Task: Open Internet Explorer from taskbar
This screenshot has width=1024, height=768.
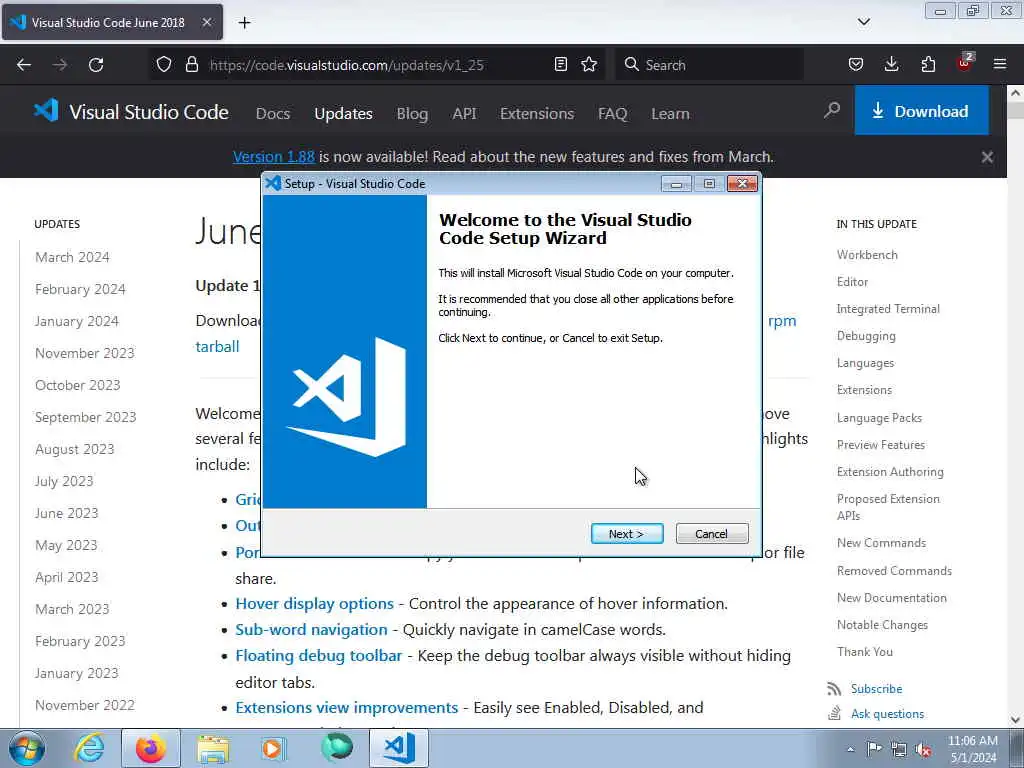Action: [89, 748]
